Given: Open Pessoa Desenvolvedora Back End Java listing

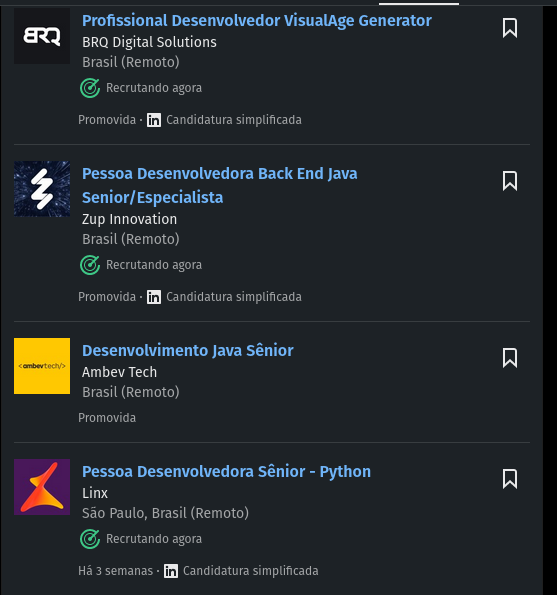Looking at the screenshot, I should tap(220, 185).
